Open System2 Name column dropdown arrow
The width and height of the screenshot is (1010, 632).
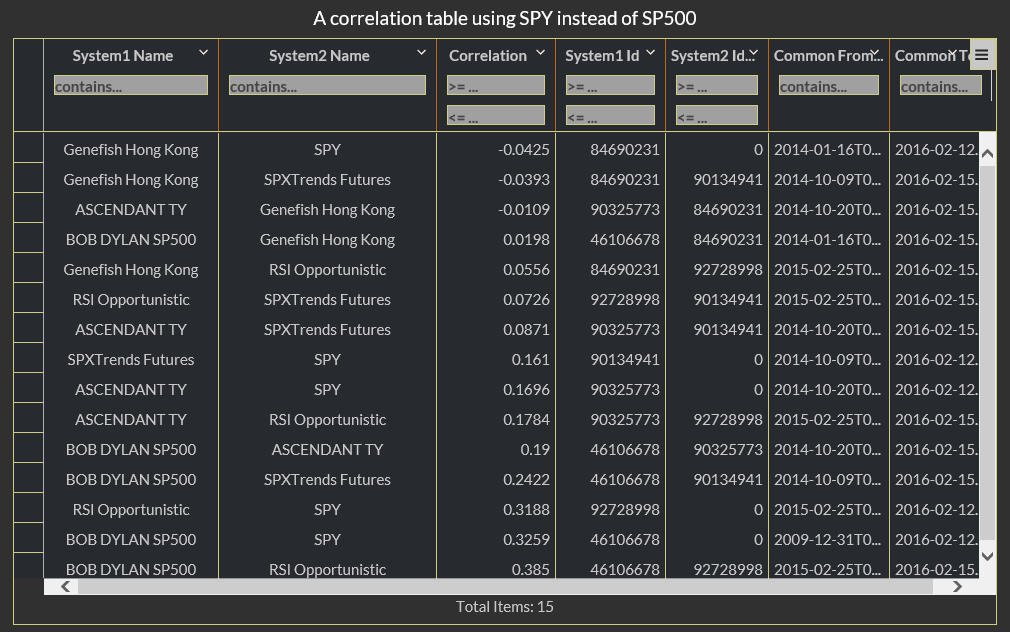(x=421, y=52)
